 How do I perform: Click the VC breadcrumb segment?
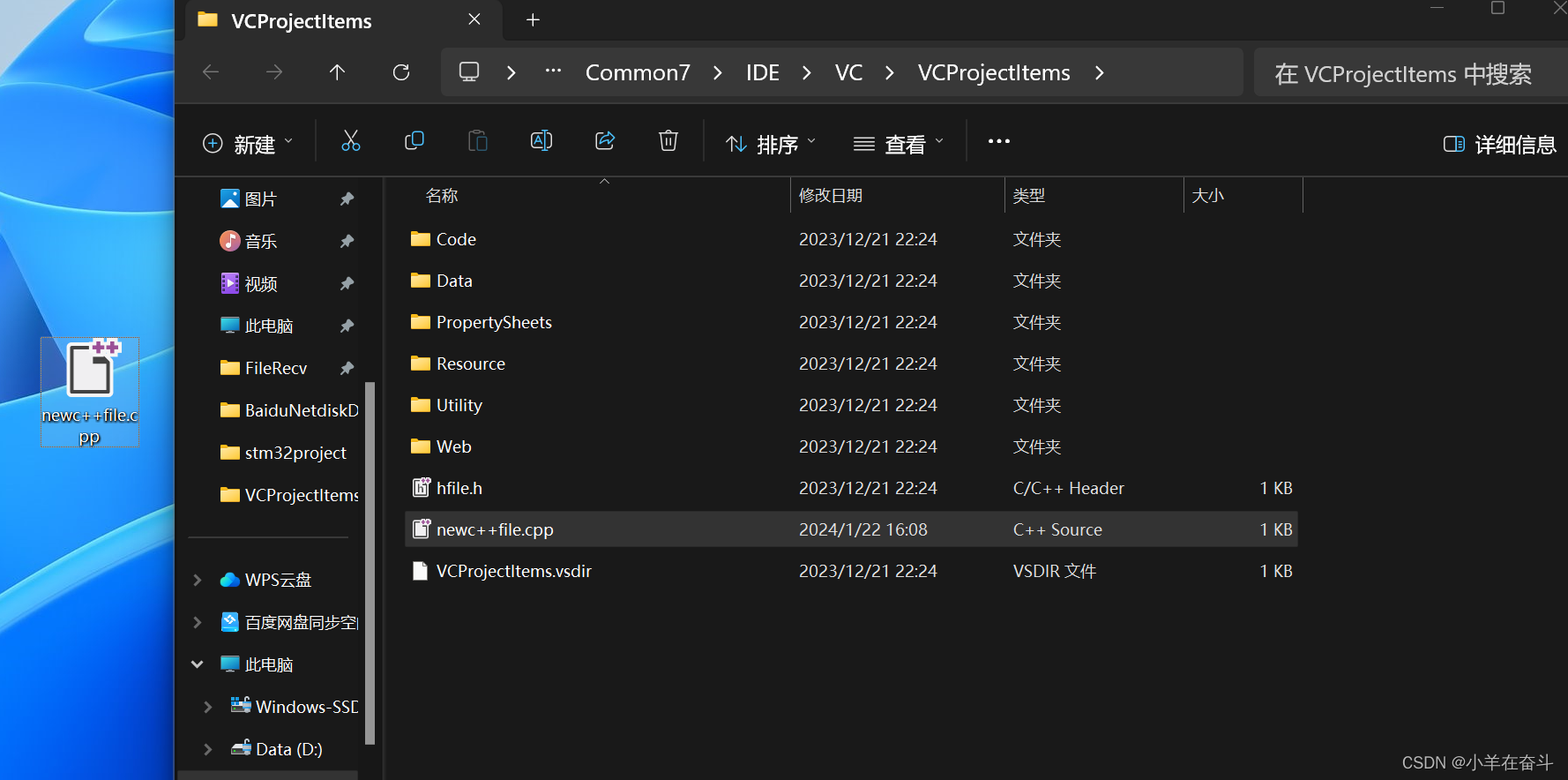coord(848,72)
